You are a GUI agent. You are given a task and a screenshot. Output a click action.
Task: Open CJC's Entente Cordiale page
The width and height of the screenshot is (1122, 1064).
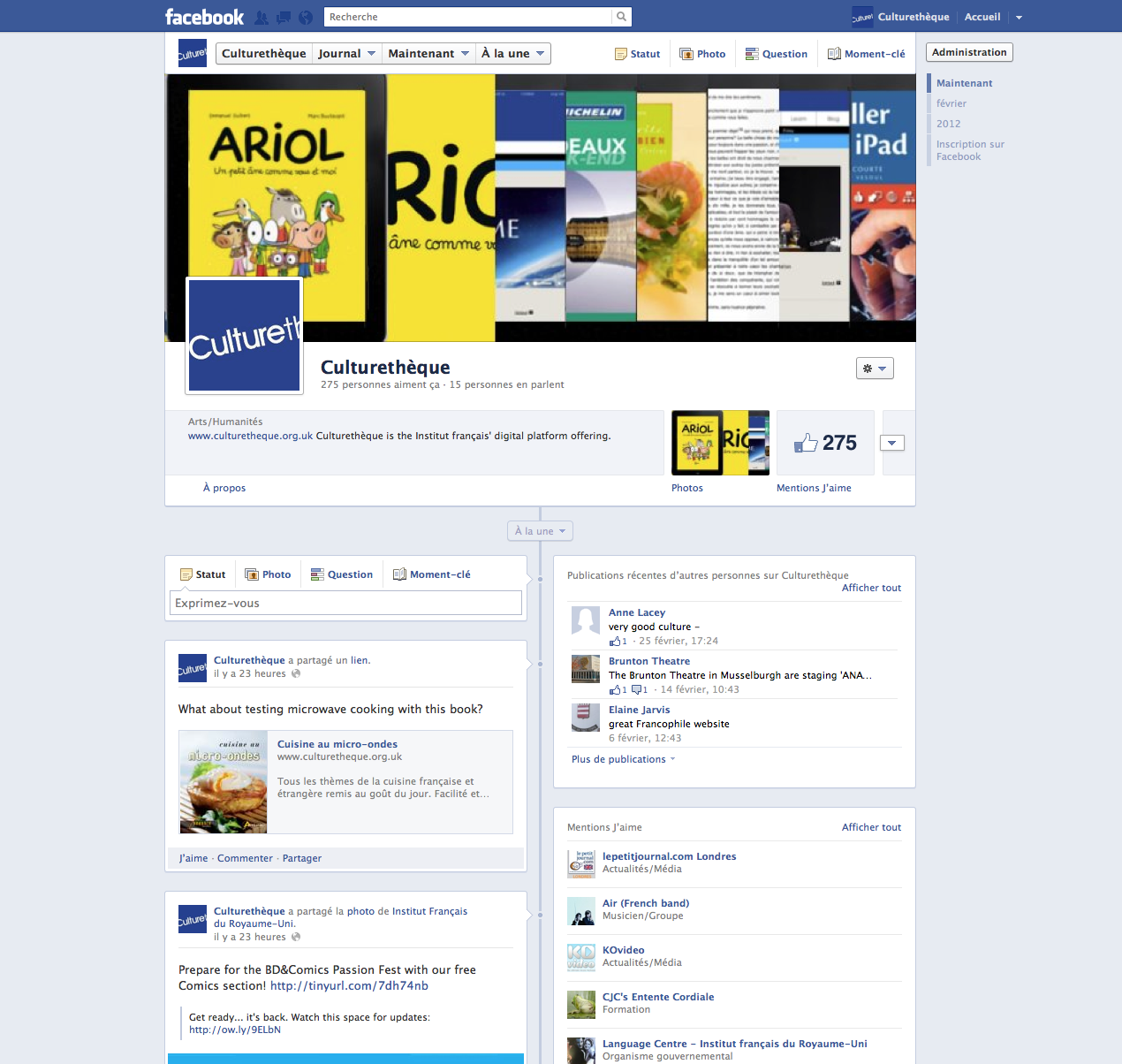[657, 997]
